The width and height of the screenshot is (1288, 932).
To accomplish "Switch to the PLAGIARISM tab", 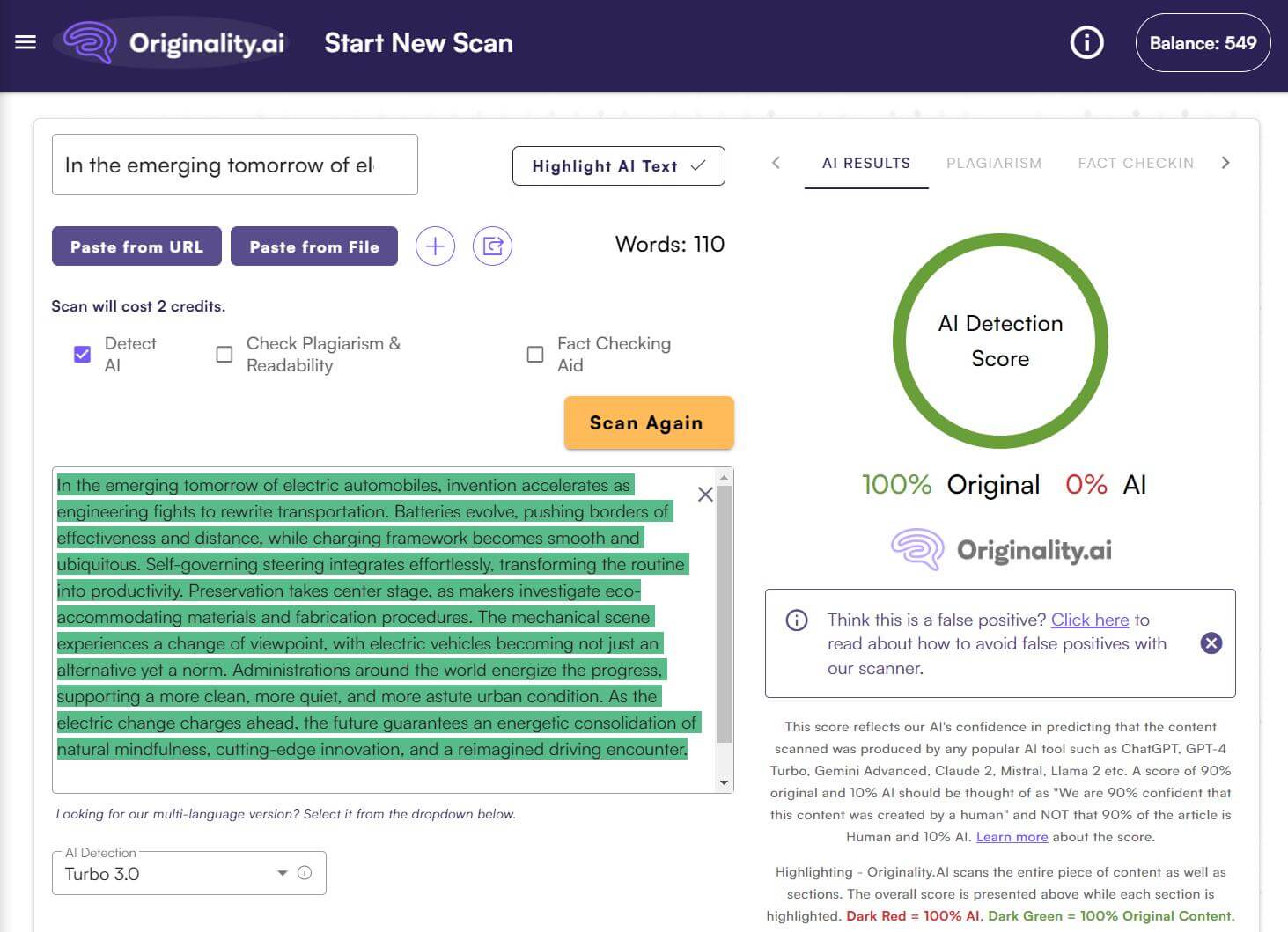I will pyautogui.click(x=994, y=163).
